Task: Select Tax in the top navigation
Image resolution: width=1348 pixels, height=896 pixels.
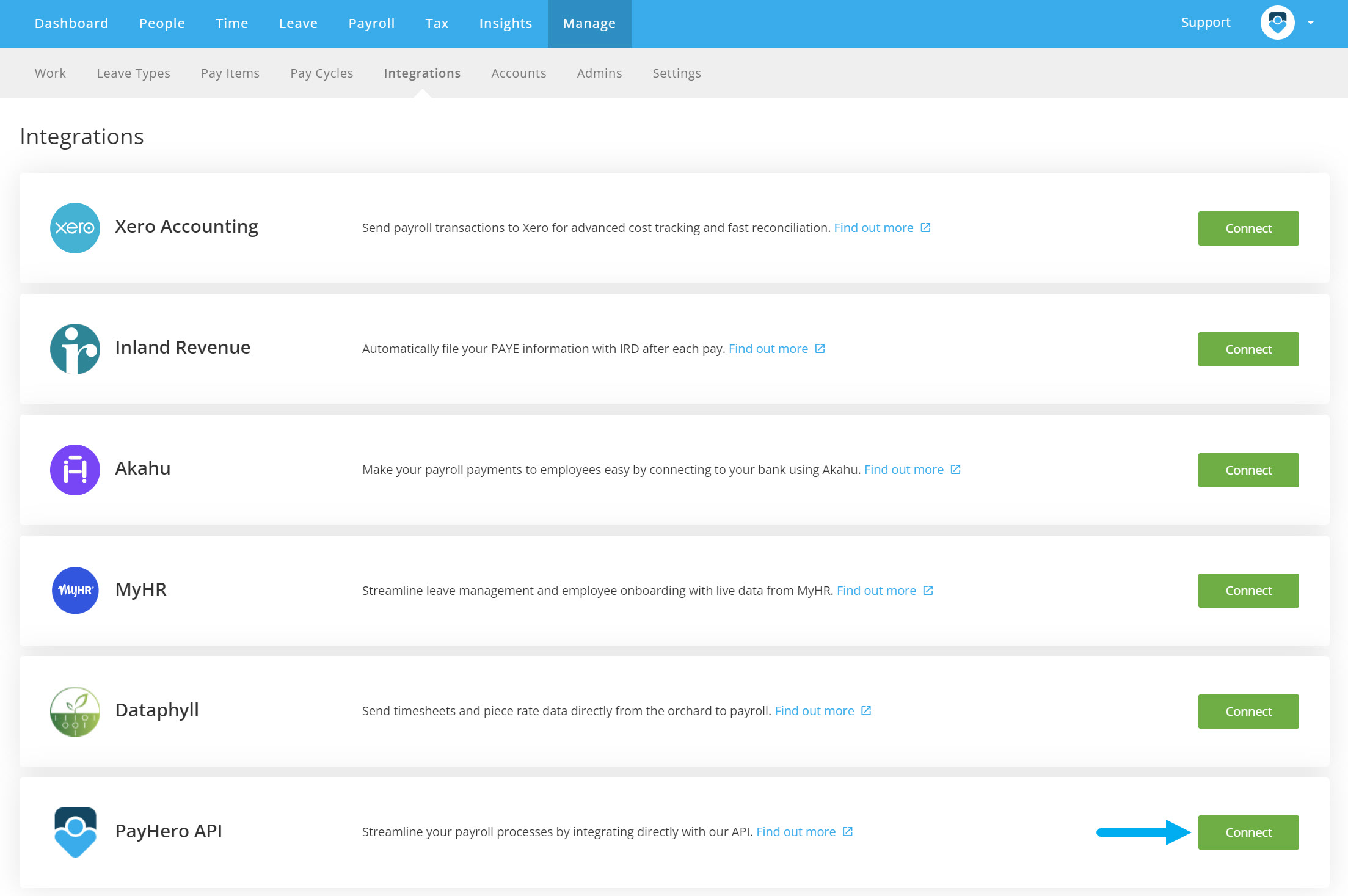Action: pos(437,23)
